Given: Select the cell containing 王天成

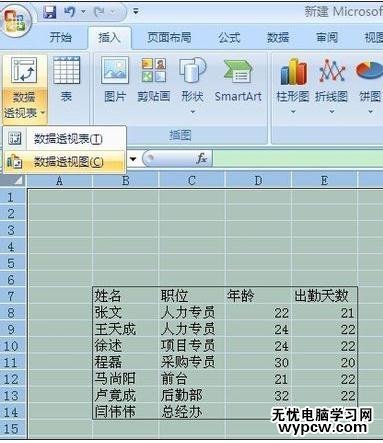Looking at the screenshot, I should pyautogui.click(x=126, y=329).
